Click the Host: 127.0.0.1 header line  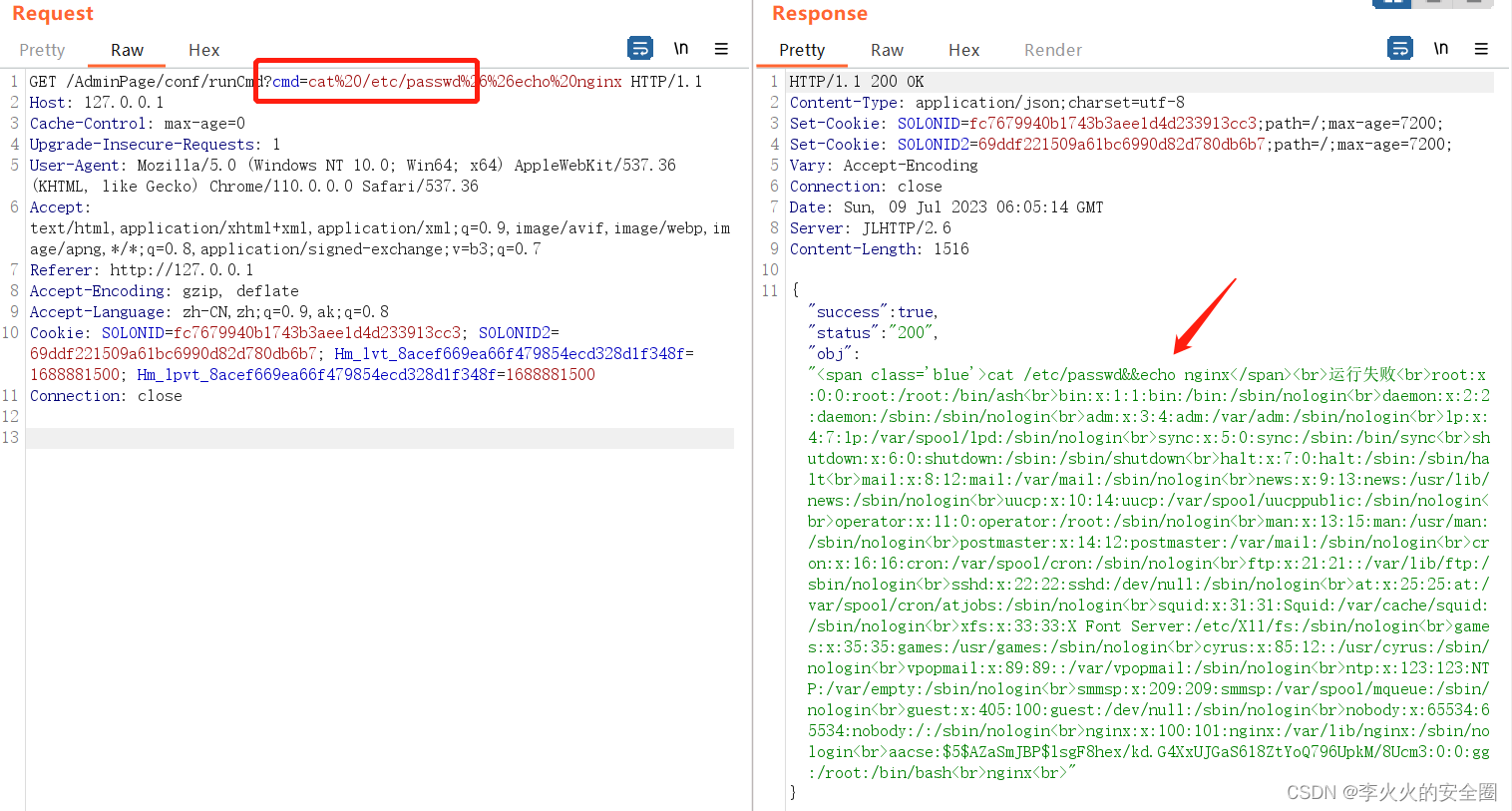(97, 103)
